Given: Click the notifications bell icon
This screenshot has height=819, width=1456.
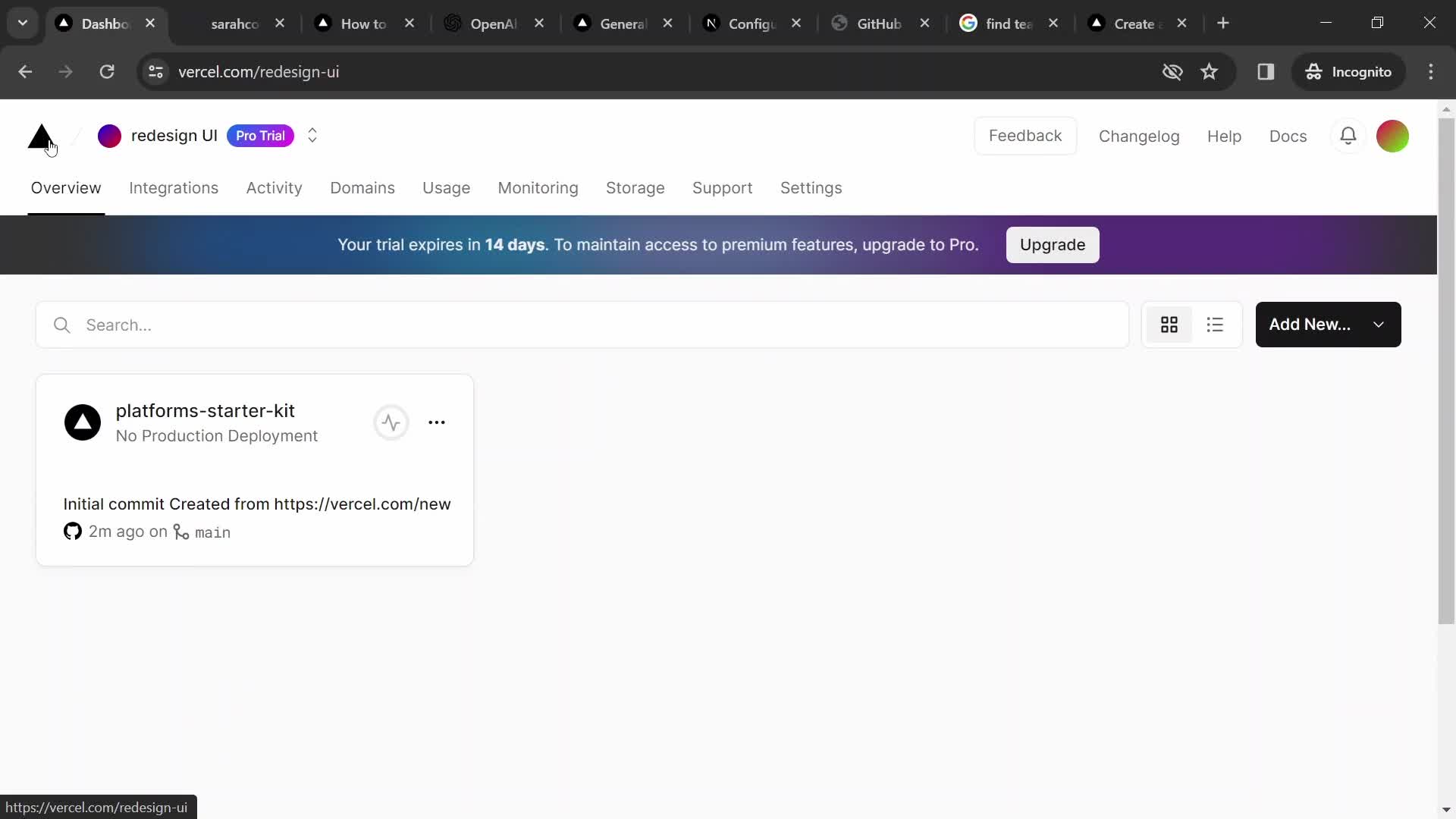Looking at the screenshot, I should 1348,135.
